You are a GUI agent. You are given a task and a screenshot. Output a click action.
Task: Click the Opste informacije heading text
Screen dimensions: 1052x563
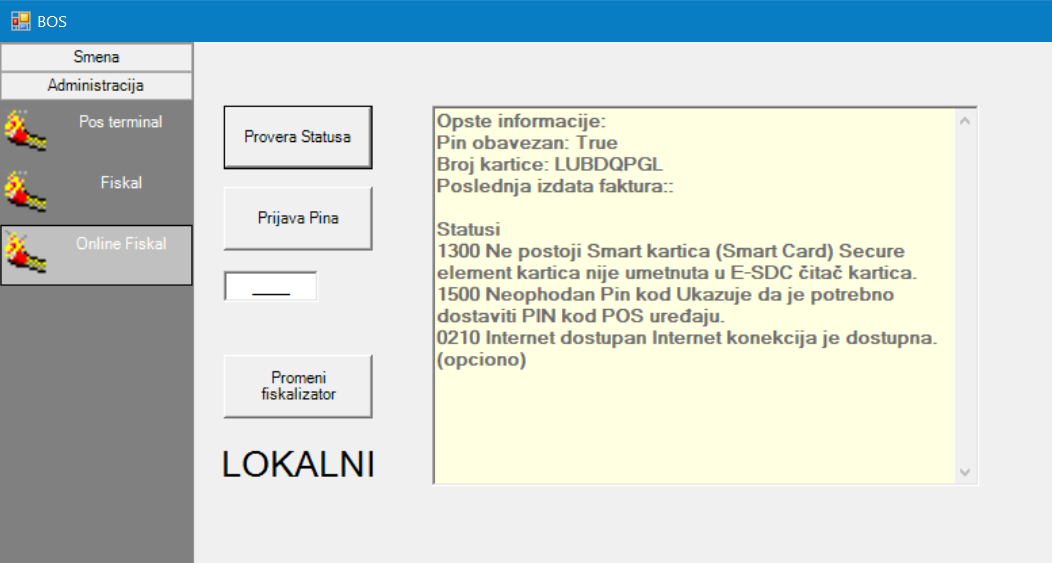coord(521,122)
